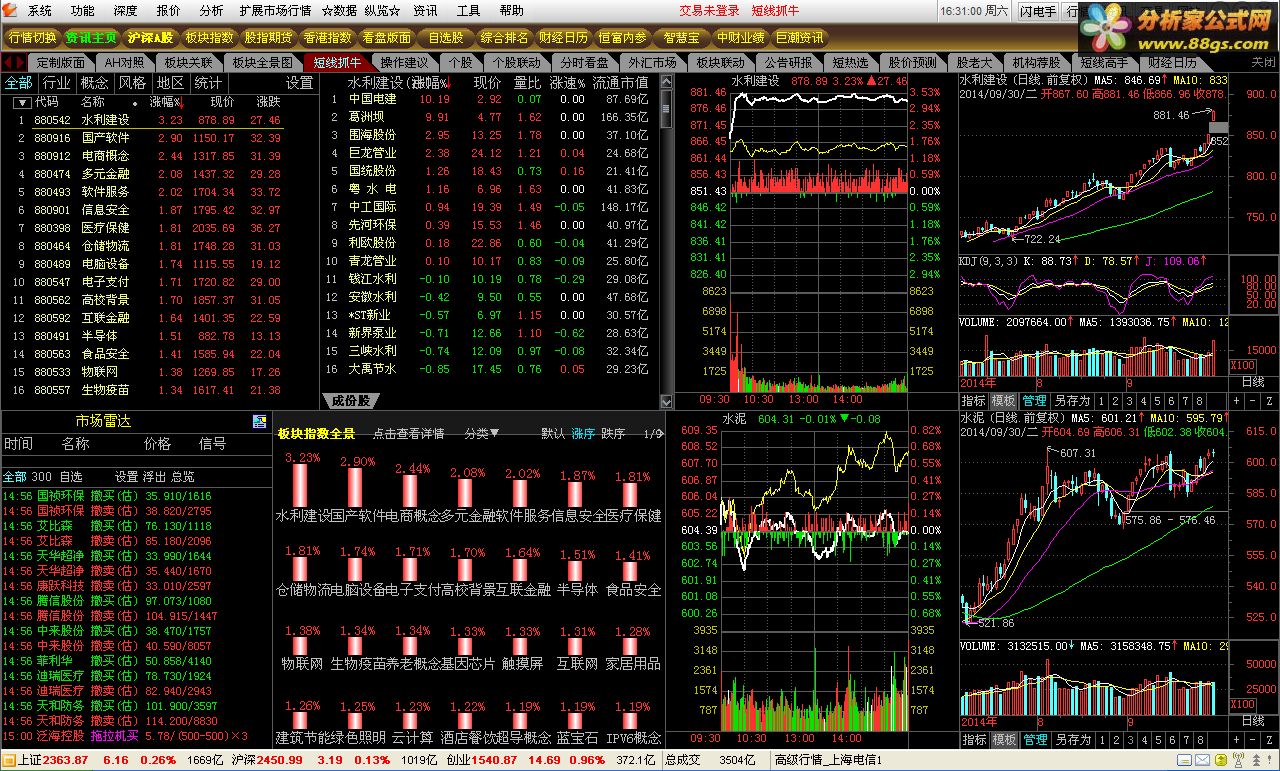Click 高级行情_上海电信1 status entry
The image size is (1280, 771).
click(x=828, y=760)
